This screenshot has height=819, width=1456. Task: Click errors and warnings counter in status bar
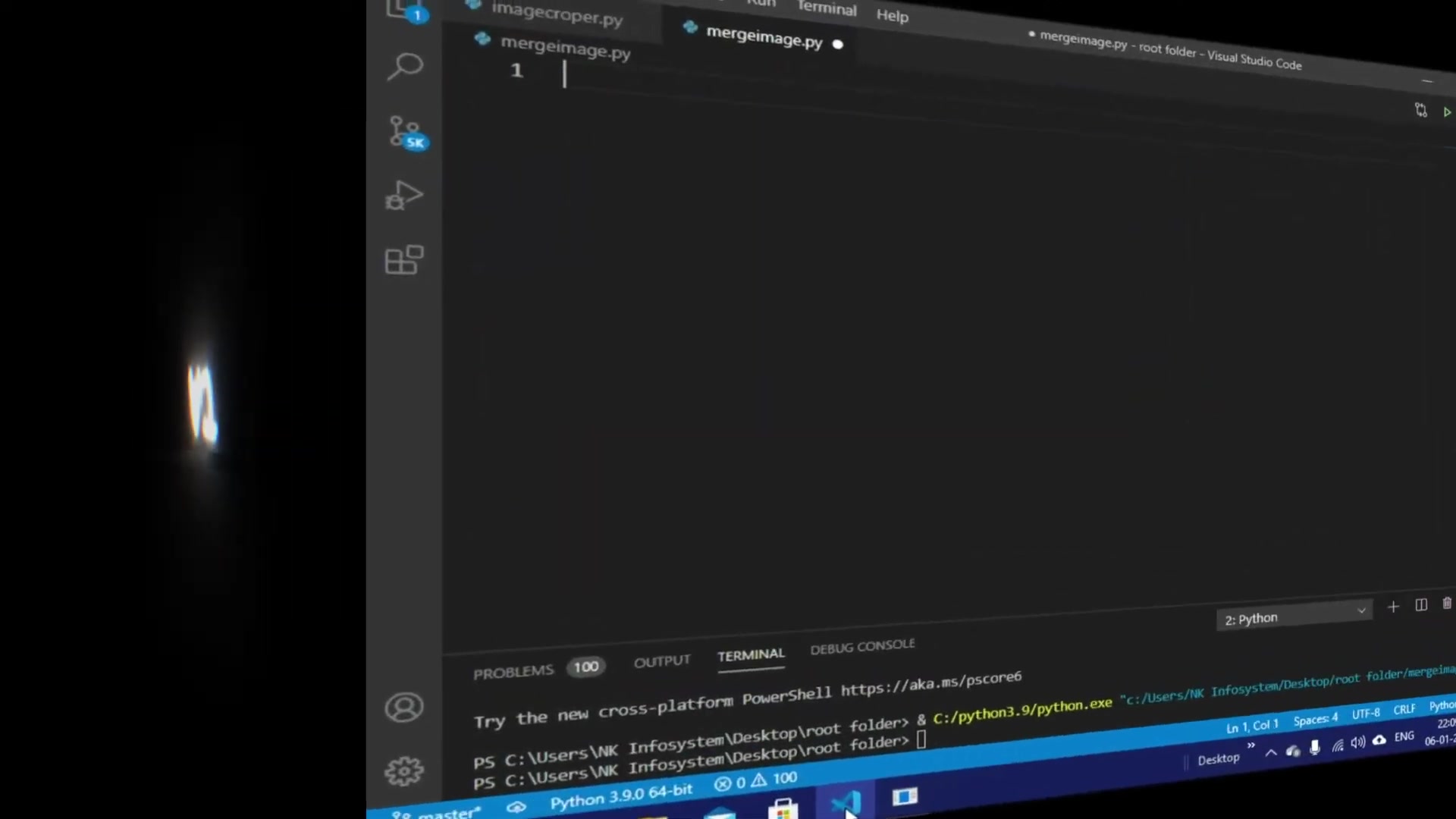(755, 780)
